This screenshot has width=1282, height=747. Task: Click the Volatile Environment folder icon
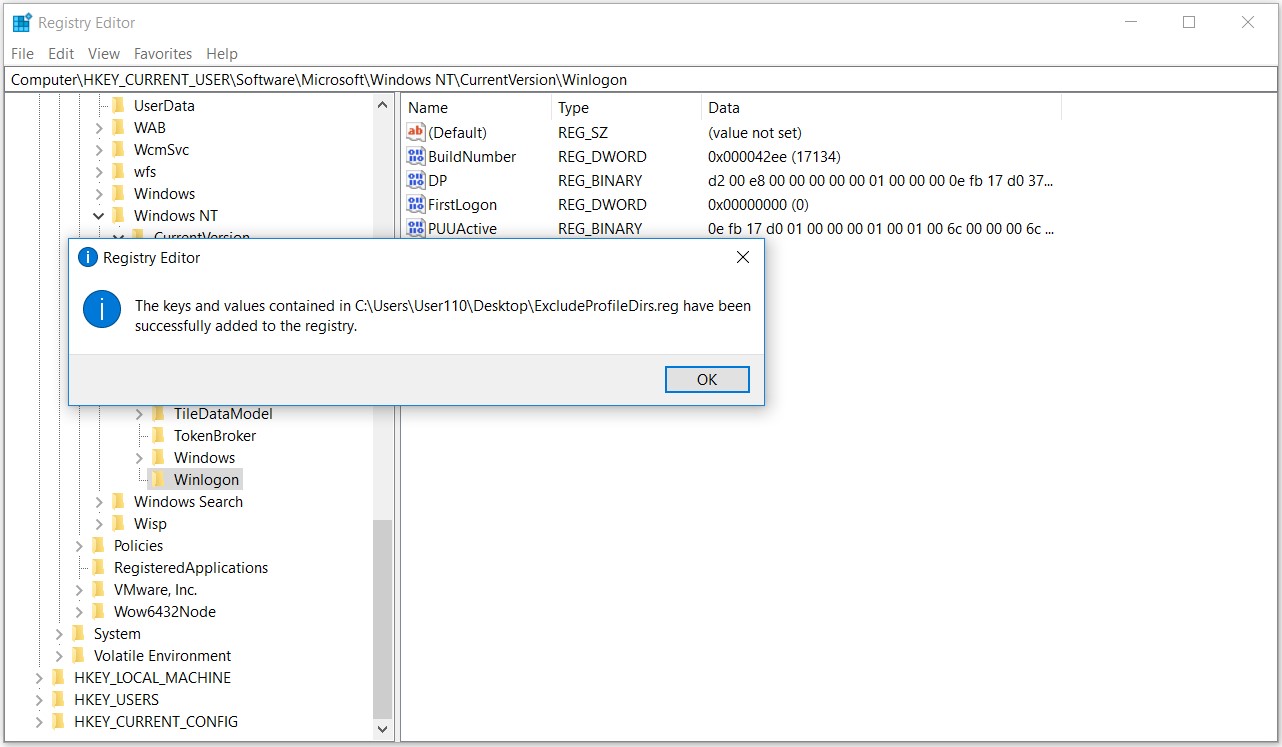pyautogui.click(x=79, y=655)
